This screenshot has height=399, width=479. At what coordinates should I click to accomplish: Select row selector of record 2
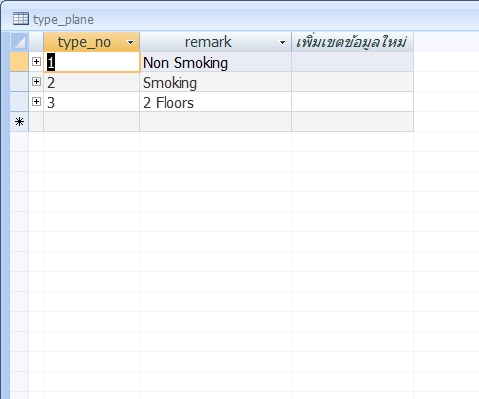click(19, 82)
